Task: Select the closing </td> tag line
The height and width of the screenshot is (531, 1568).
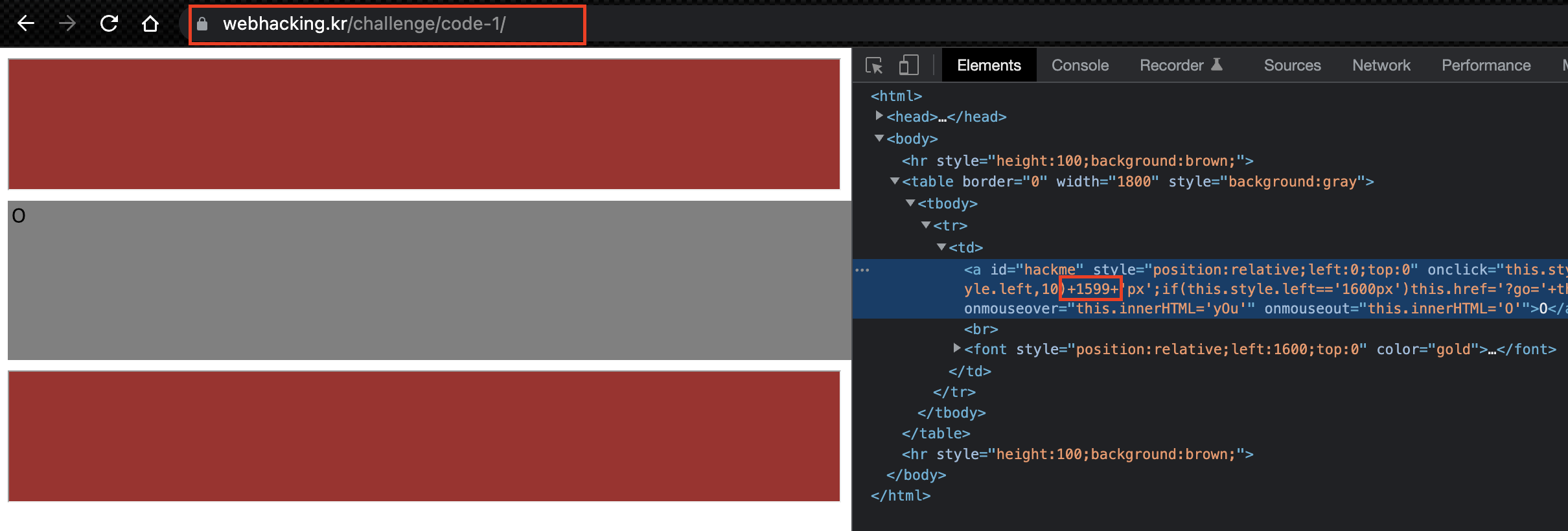Action: coord(970,371)
